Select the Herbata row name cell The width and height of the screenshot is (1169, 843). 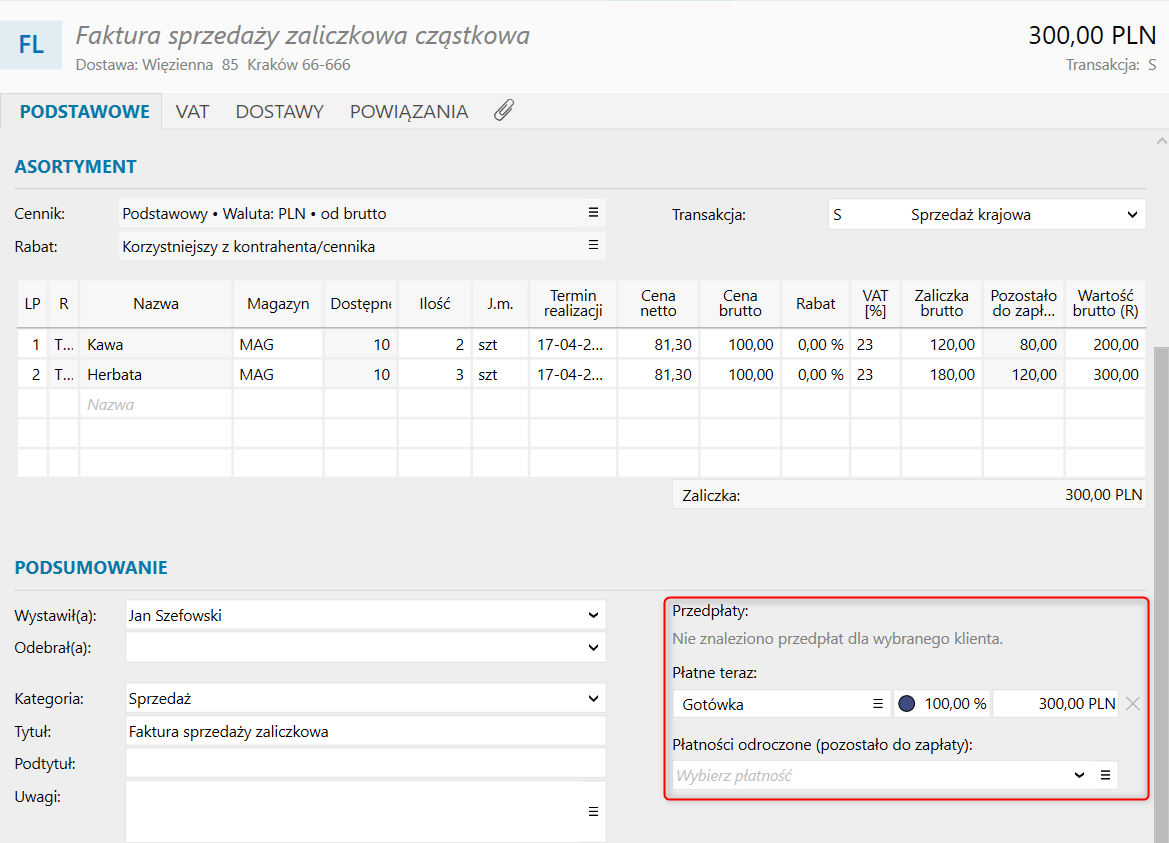tap(156, 375)
